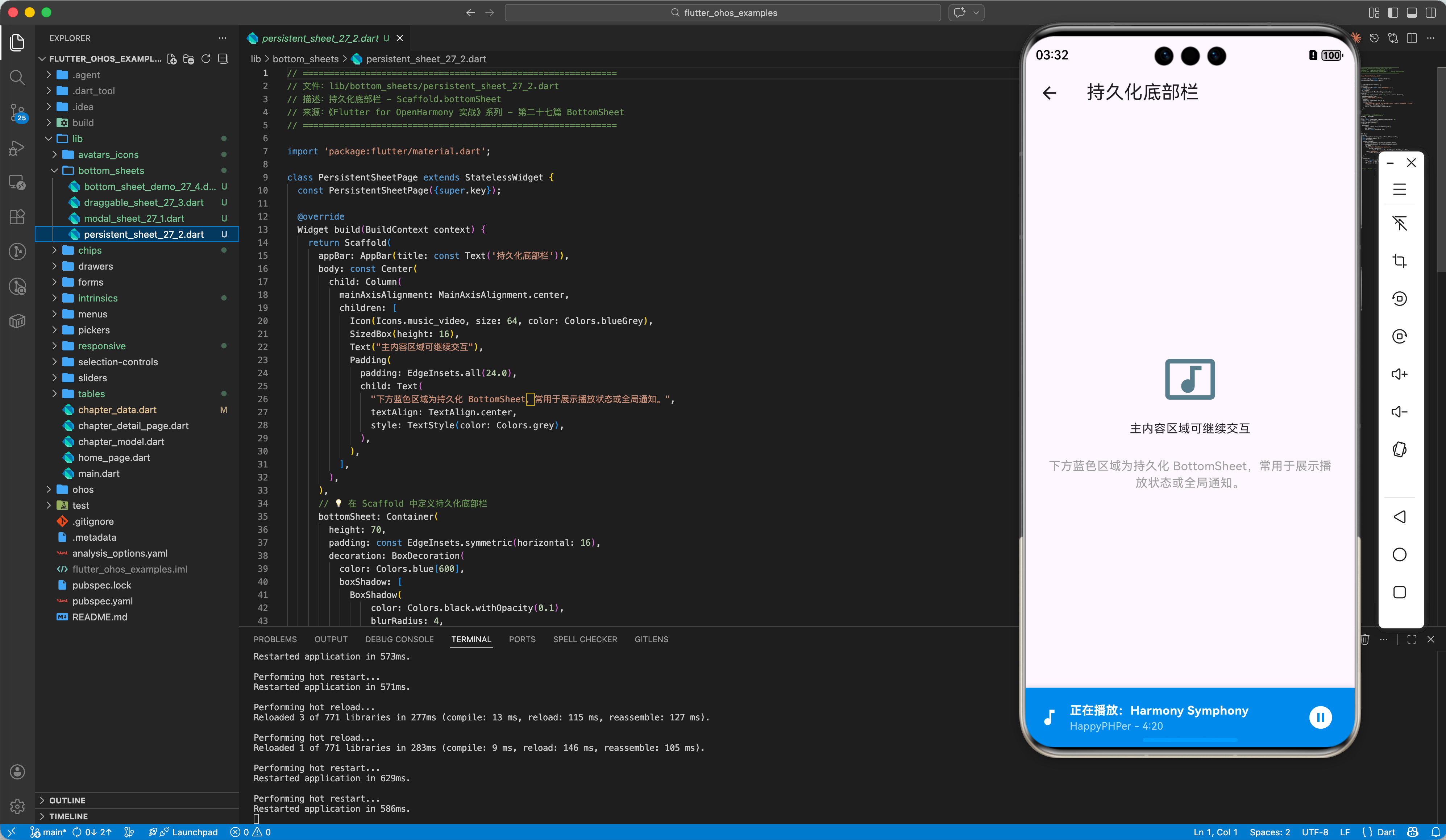Click the emulator screenshot crop icon
Screen dimensions: 1446x840
[x=1400, y=261]
